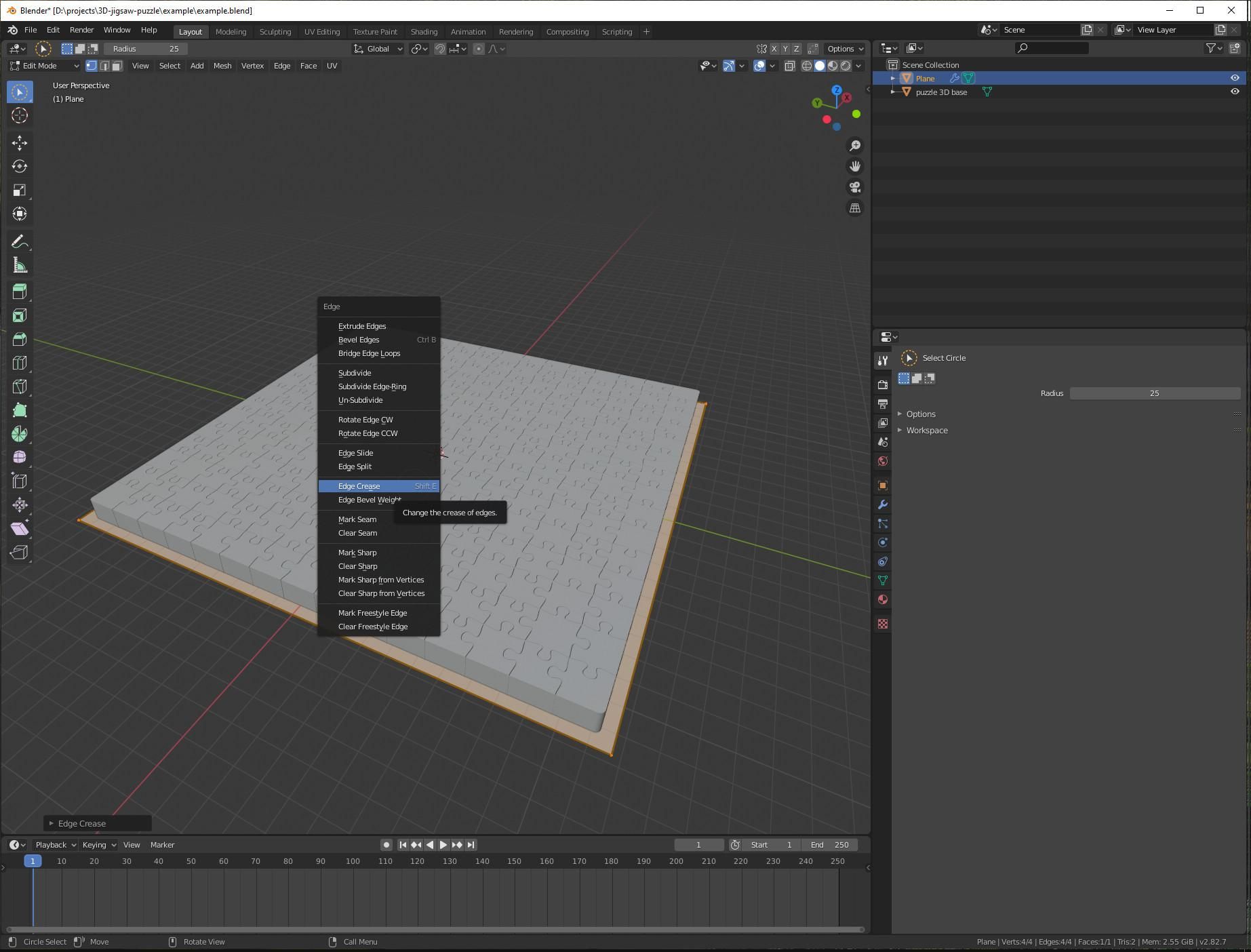The width and height of the screenshot is (1251, 952).
Task: Choose Mark Seam from Edge menu
Action: click(357, 519)
